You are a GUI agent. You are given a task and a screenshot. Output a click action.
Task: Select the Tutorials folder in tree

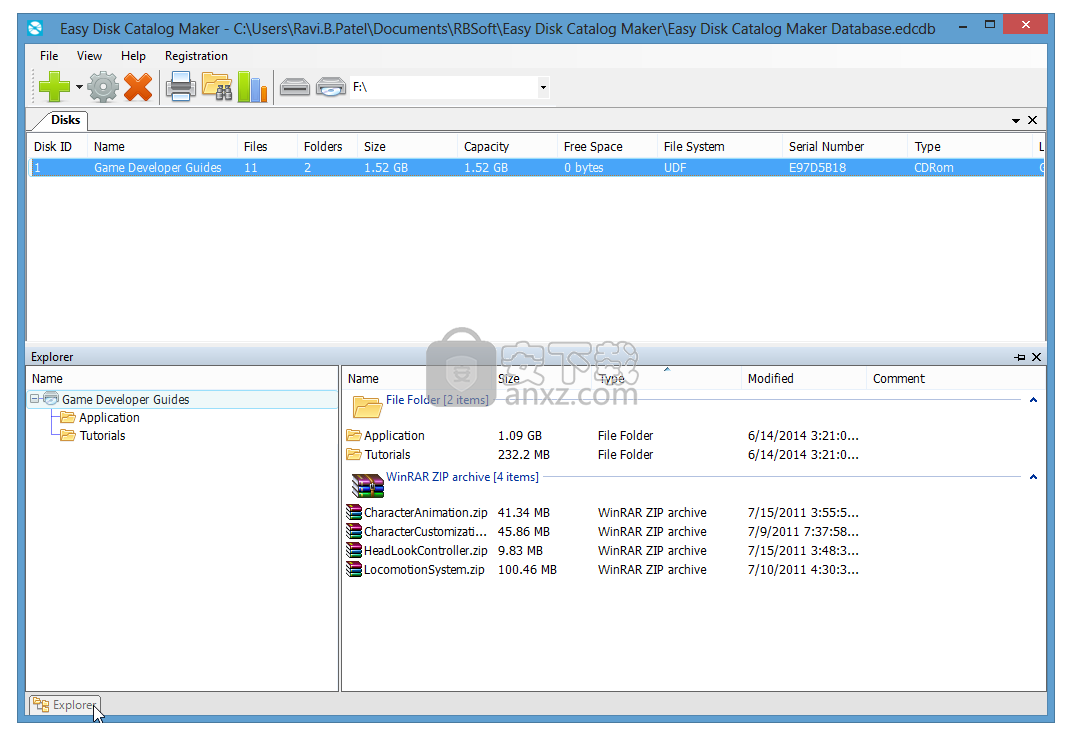click(x=102, y=436)
